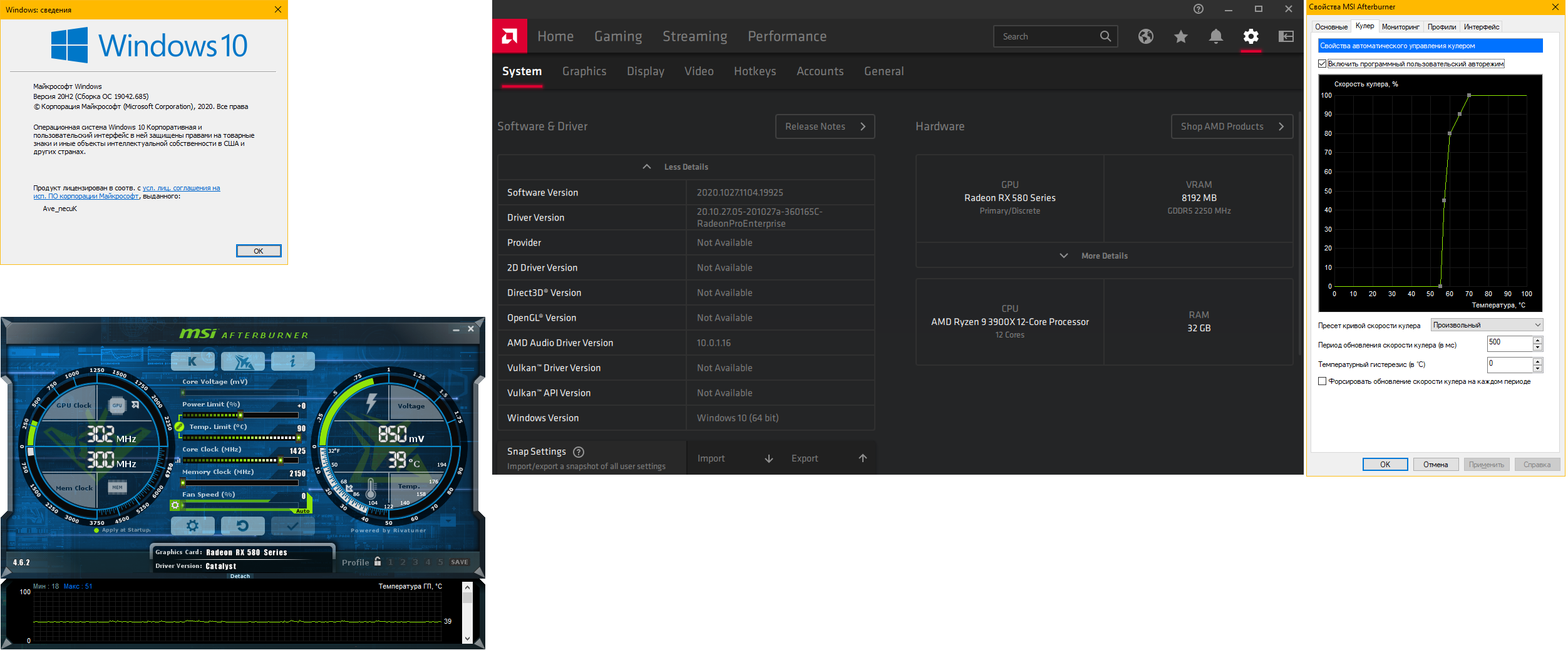Reset Afterburner settings with the circular arrow
The width and height of the screenshot is (1568, 650).
point(242,526)
